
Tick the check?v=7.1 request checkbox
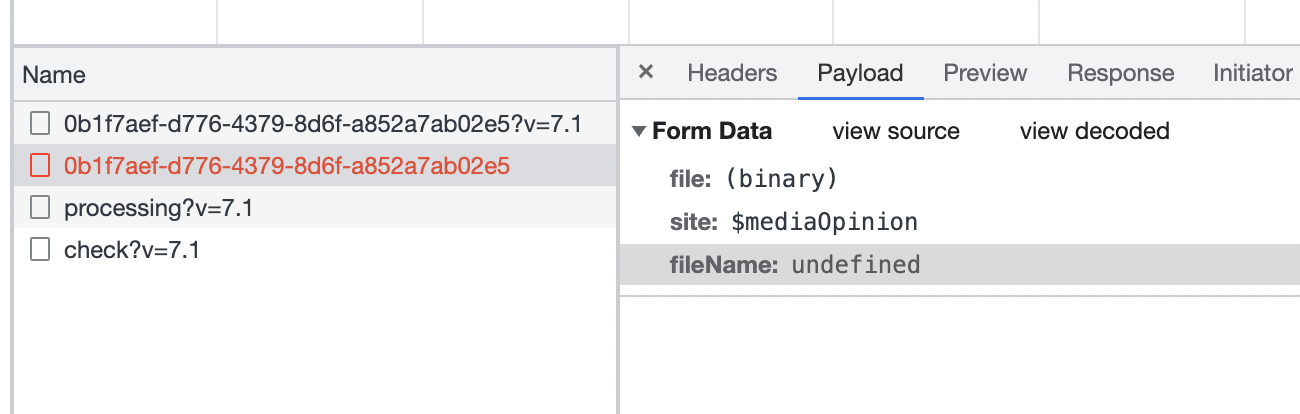coord(40,250)
